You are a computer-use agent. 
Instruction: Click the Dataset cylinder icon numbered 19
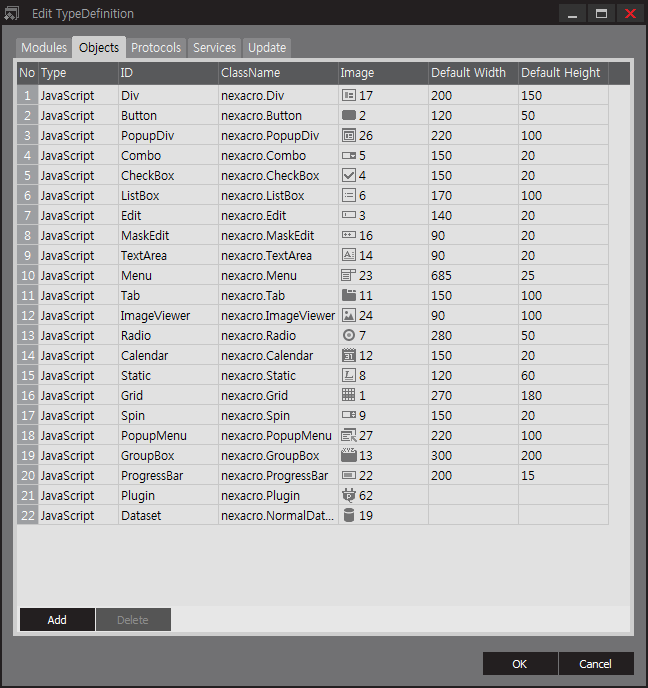tap(349, 515)
